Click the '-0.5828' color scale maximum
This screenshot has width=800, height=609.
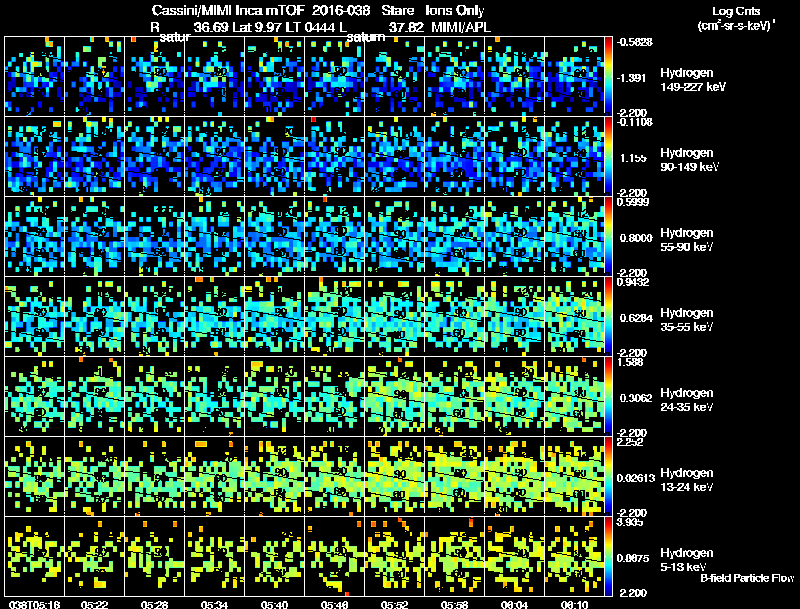(x=635, y=42)
